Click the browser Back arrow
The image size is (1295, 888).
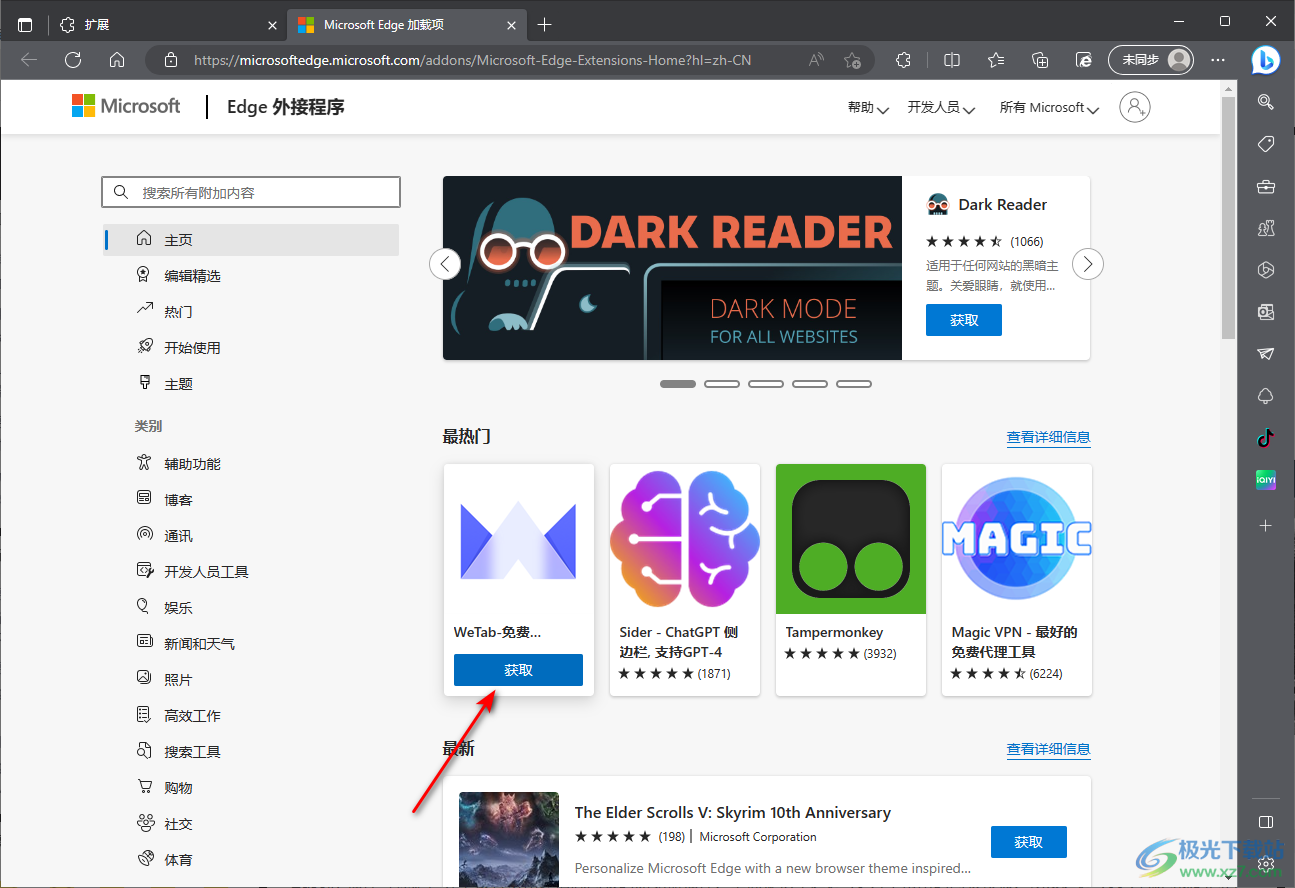pyautogui.click(x=29, y=60)
